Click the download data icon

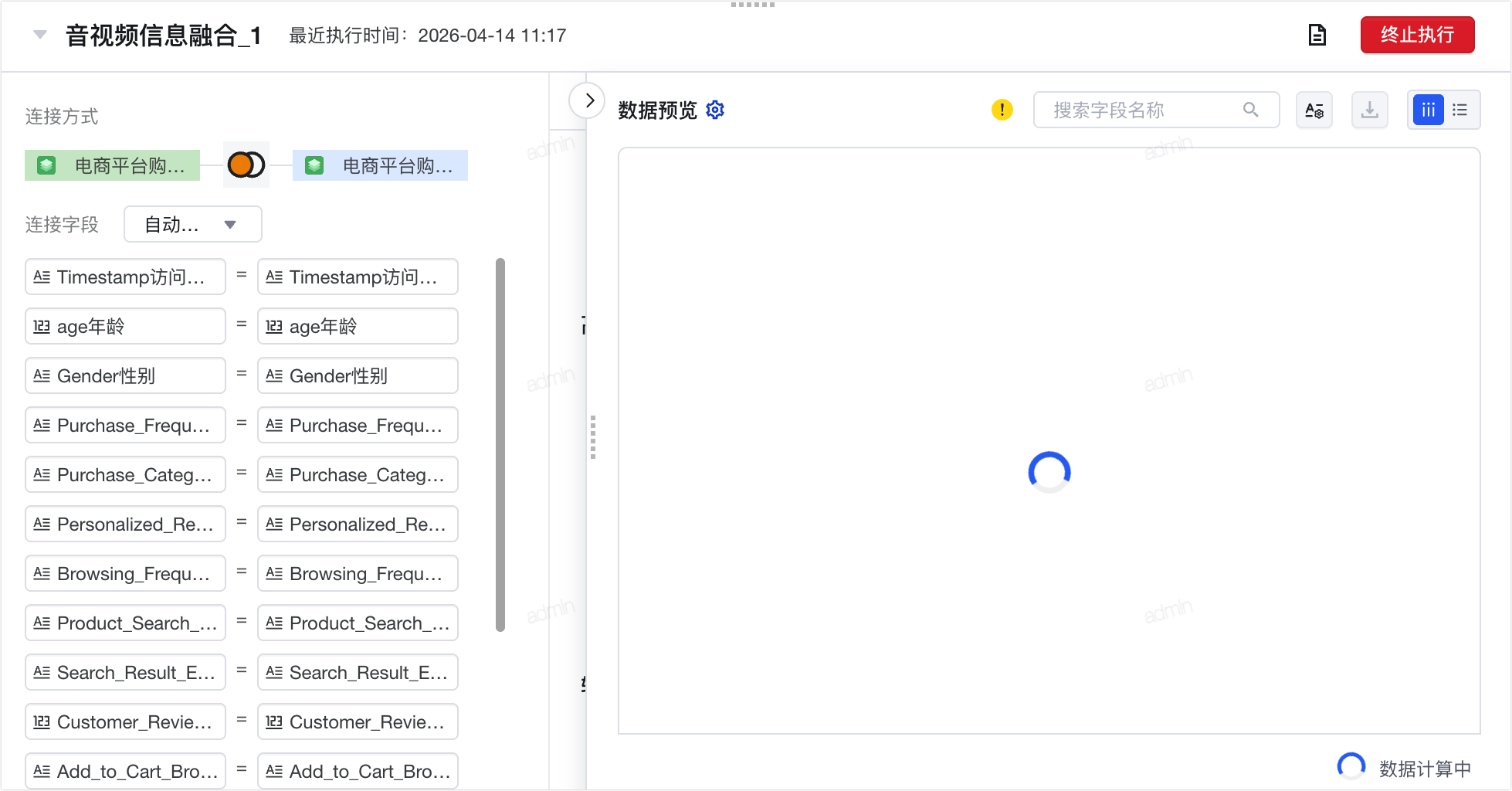point(1370,110)
